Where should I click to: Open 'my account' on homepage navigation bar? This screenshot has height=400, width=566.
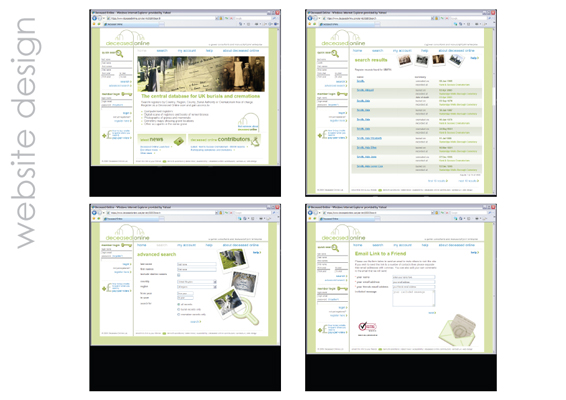click(187, 51)
